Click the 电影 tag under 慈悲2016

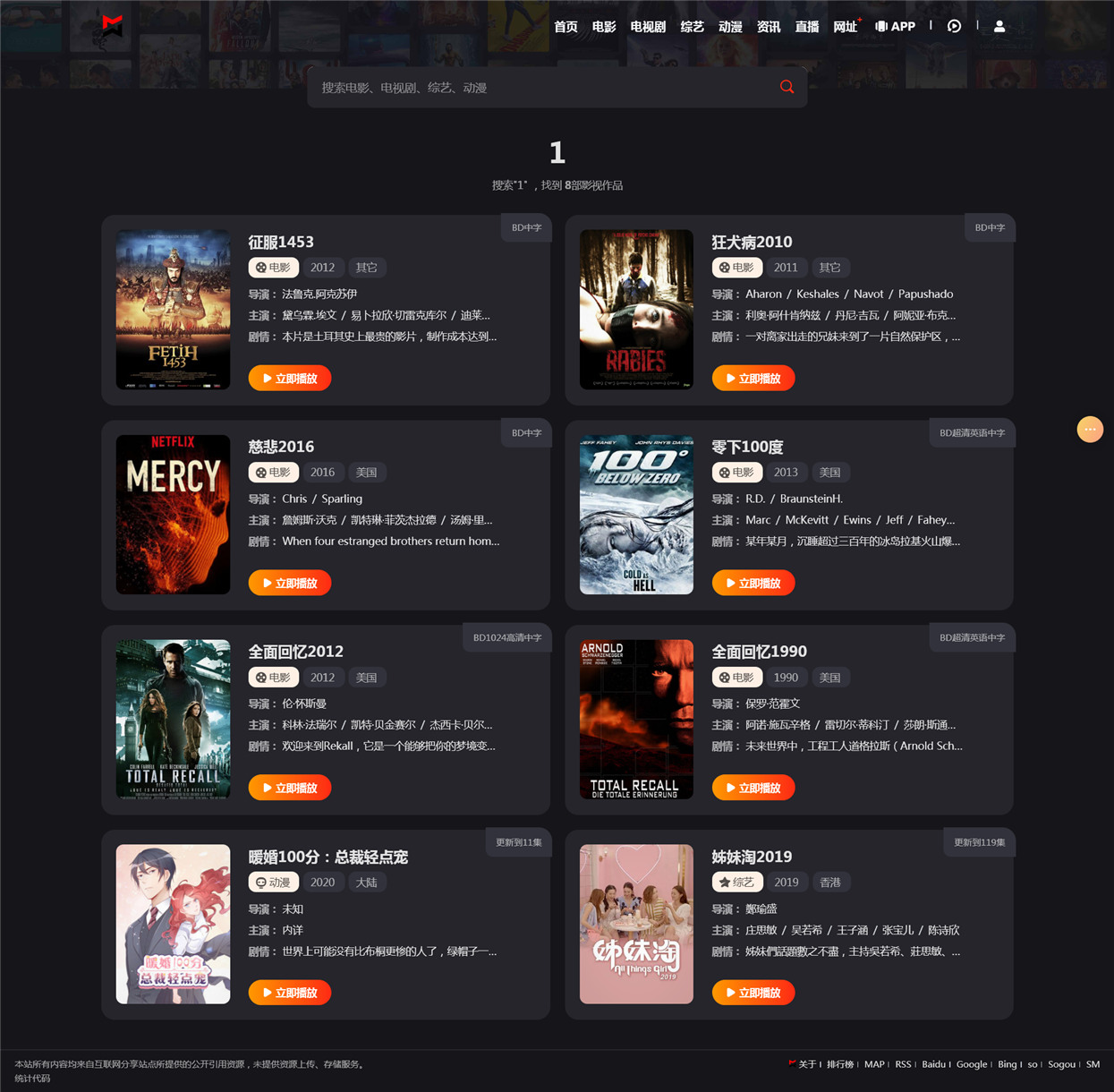(x=274, y=473)
